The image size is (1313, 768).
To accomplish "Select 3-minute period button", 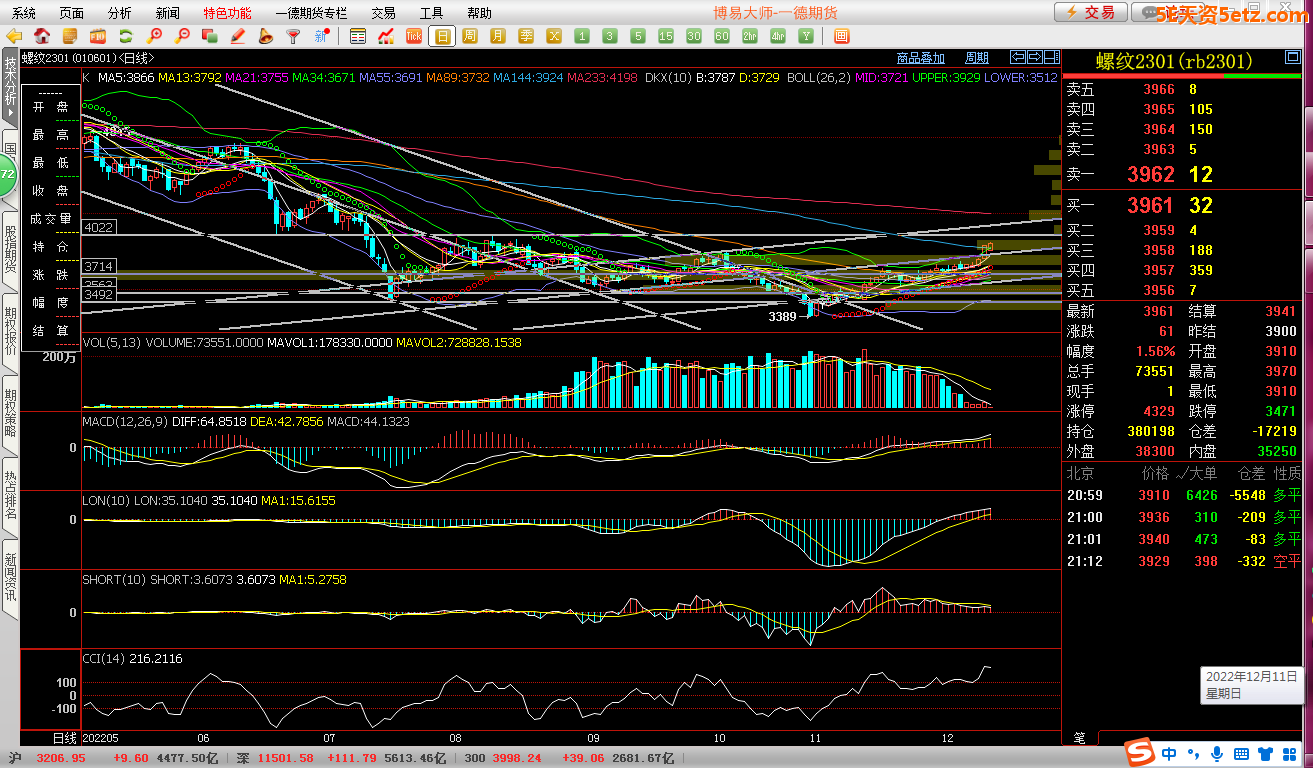I will [609, 36].
